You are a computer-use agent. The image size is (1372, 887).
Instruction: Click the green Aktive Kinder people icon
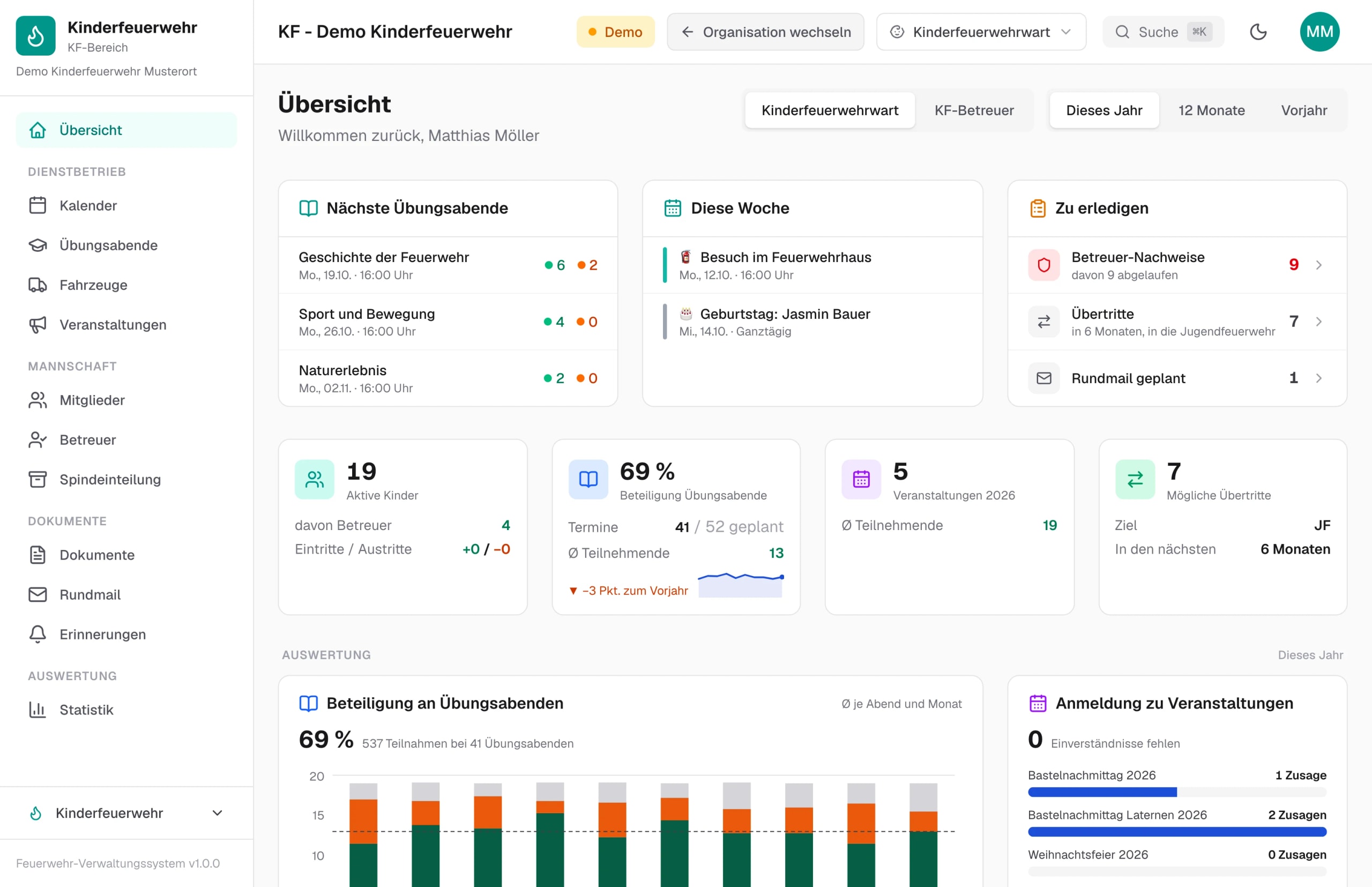click(x=315, y=479)
